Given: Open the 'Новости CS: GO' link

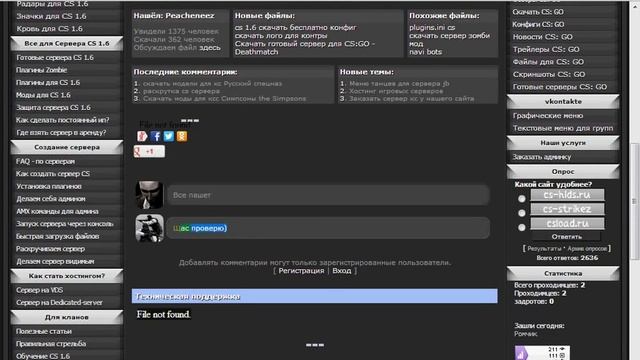Looking at the screenshot, I should [542, 37].
